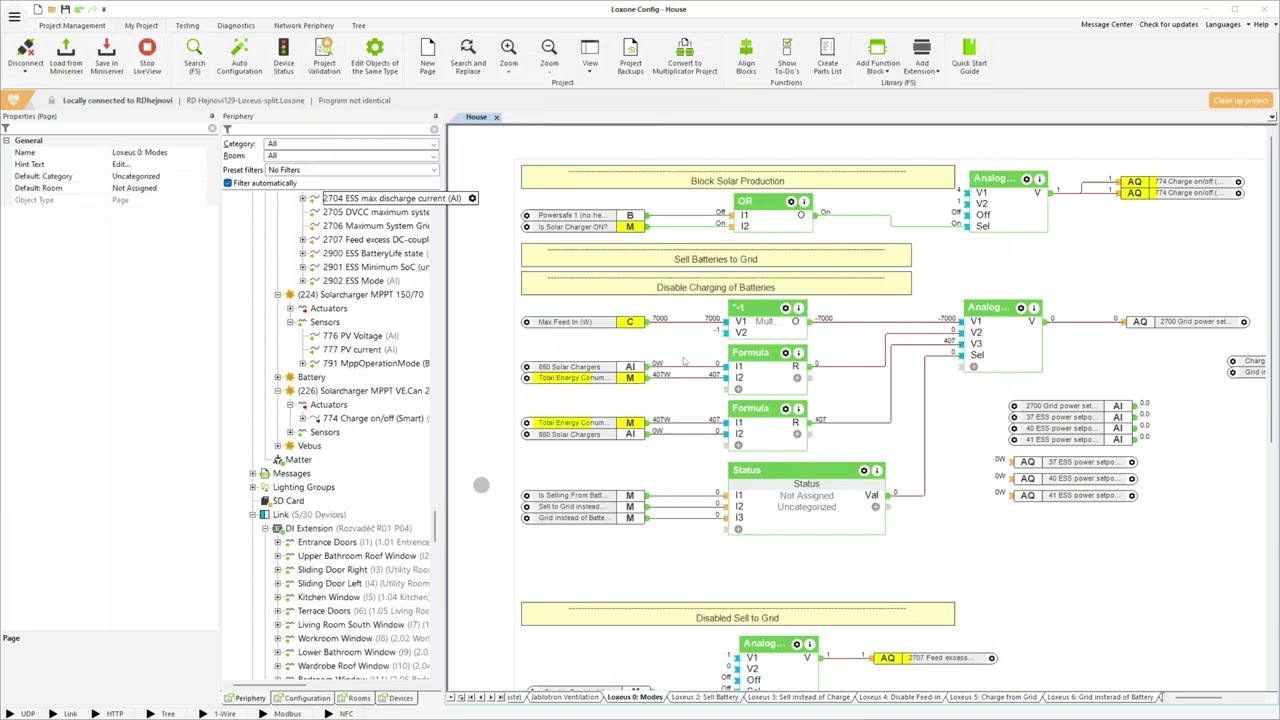This screenshot has width=1280, height=720.
Task: Open Add Function Block dropdown
Action: click(877, 56)
